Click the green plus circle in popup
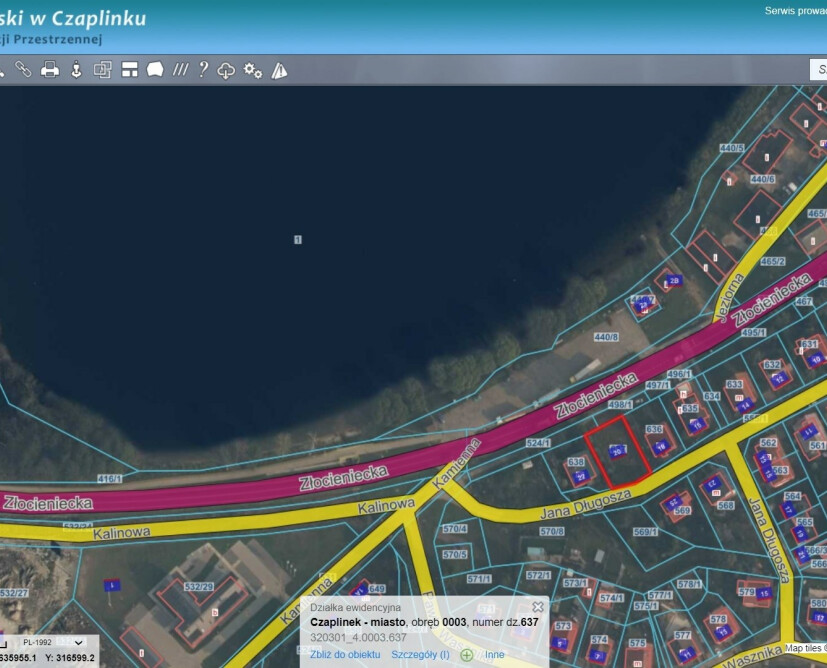Screen dimensions: 827x668 467,655
